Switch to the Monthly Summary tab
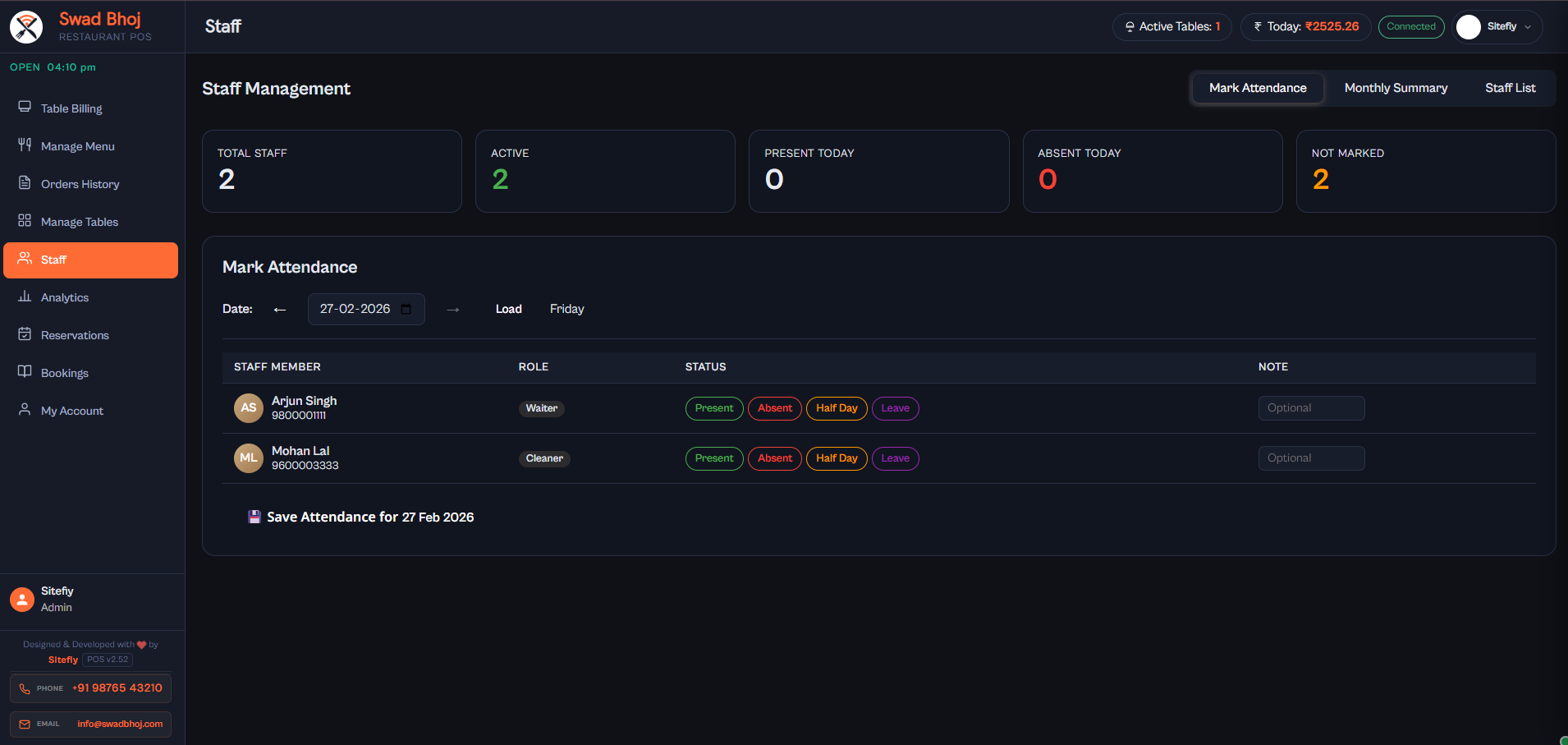Image resolution: width=1568 pixels, height=745 pixels. pyautogui.click(x=1395, y=88)
